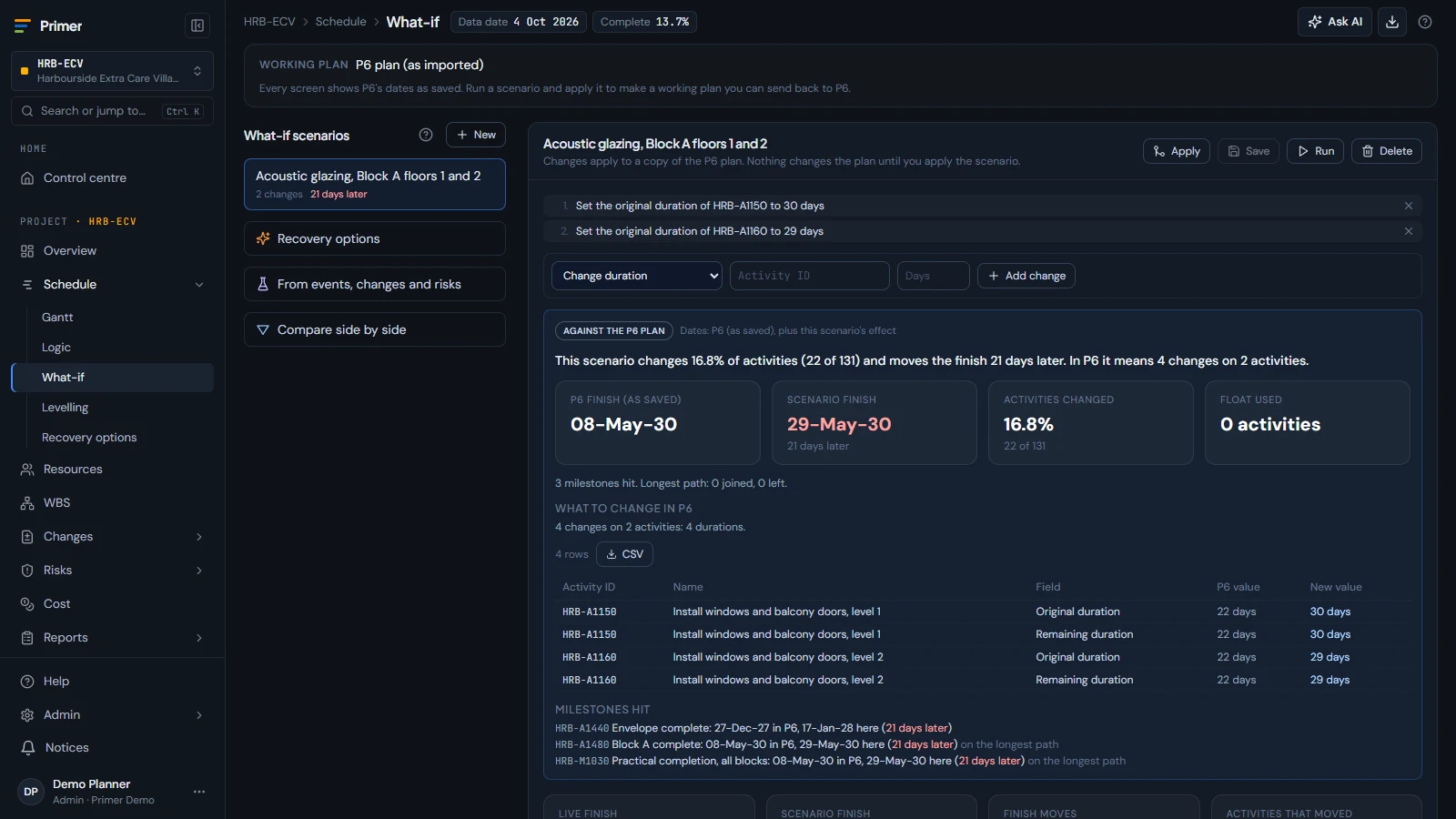The width and height of the screenshot is (1456, 819).
Task: Click Add change button
Action: click(1026, 276)
